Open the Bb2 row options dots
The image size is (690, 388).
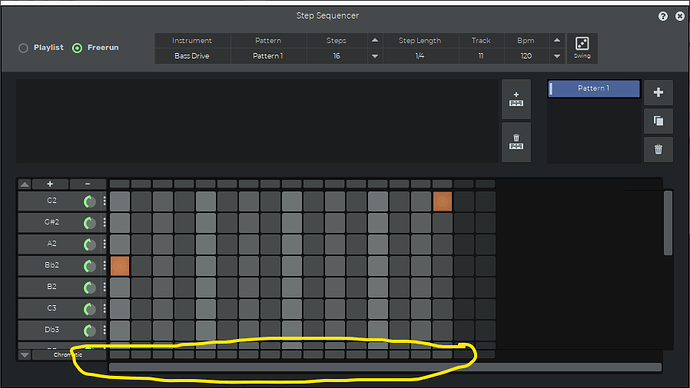point(104,266)
